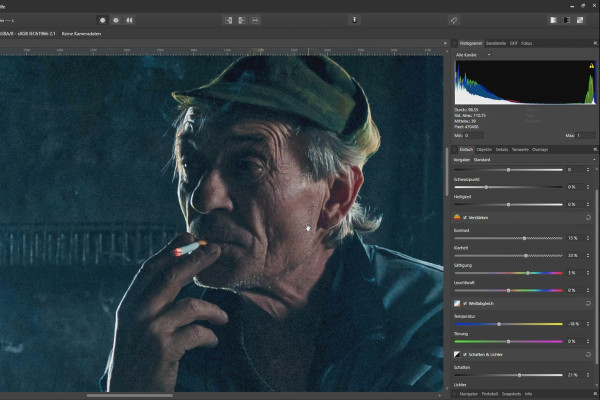Click the Sättigung value stepper

coord(588,273)
